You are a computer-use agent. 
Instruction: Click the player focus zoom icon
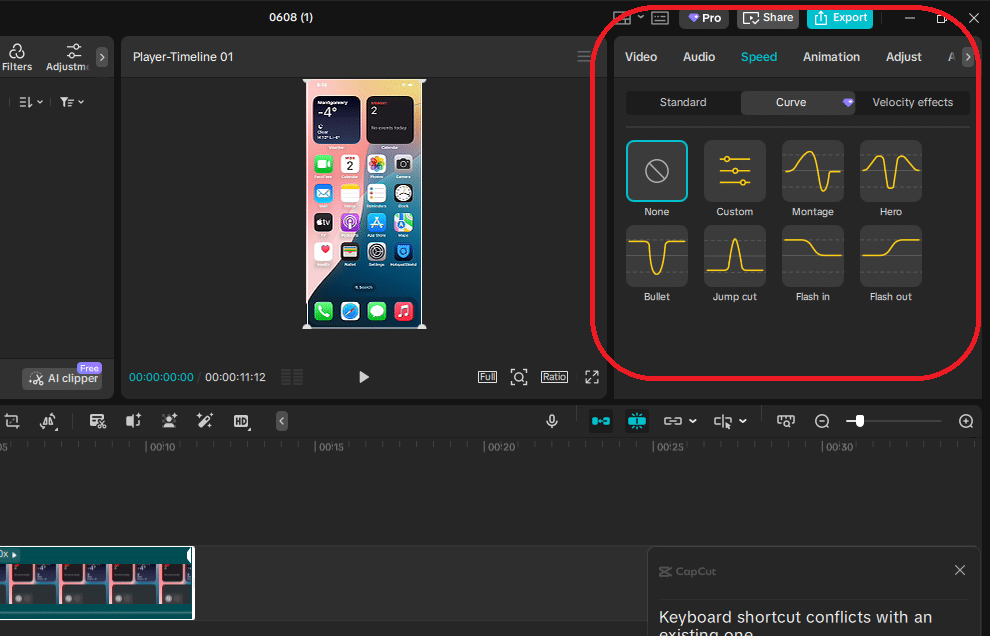click(x=518, y=377)
